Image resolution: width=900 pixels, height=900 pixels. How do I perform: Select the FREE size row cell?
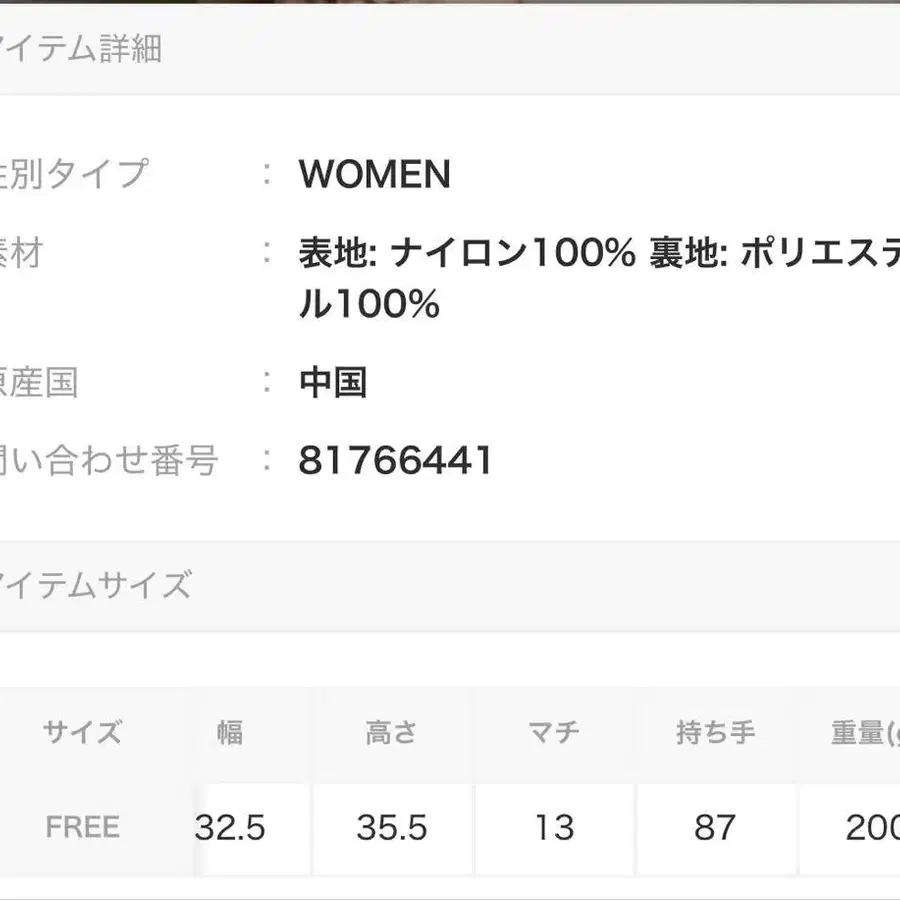point(82,827)
